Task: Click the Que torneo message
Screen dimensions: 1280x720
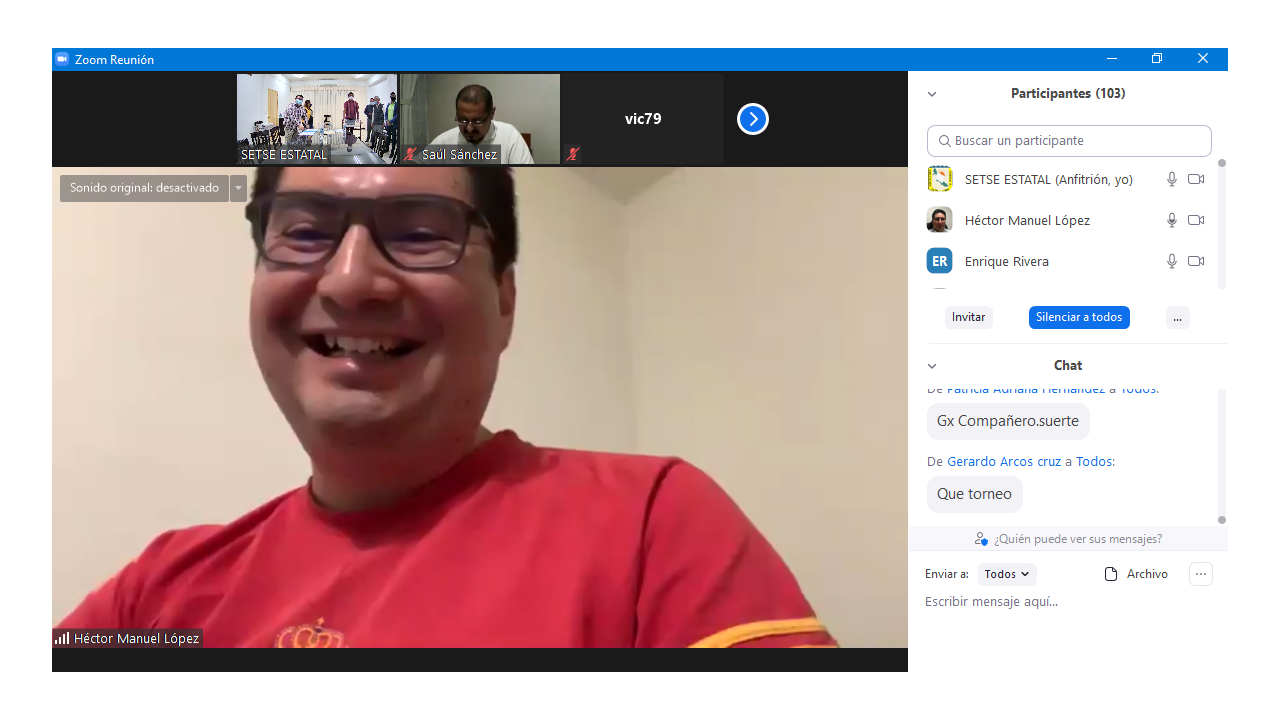Action: click(974, 494)
